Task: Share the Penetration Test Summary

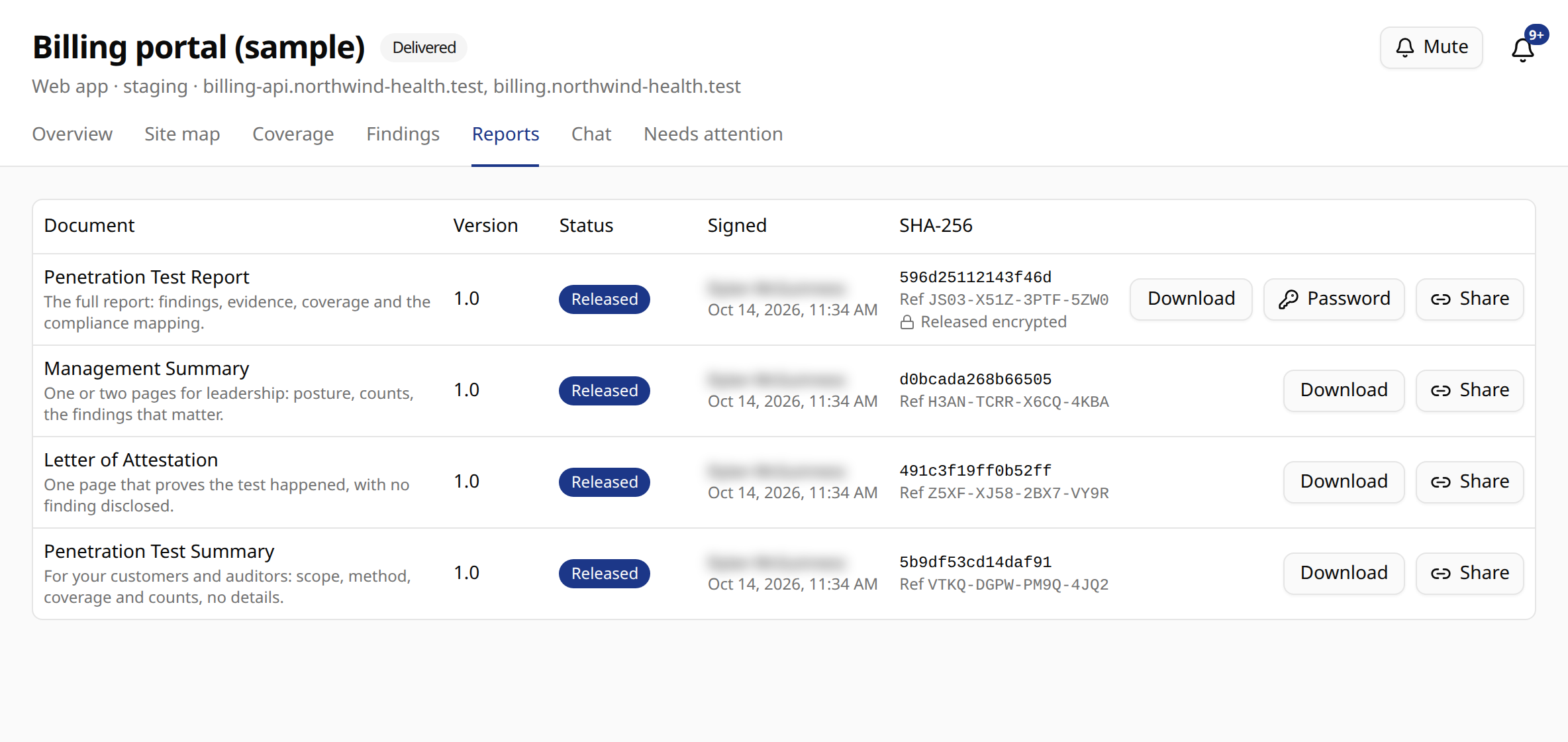Action: [1470, 573]
